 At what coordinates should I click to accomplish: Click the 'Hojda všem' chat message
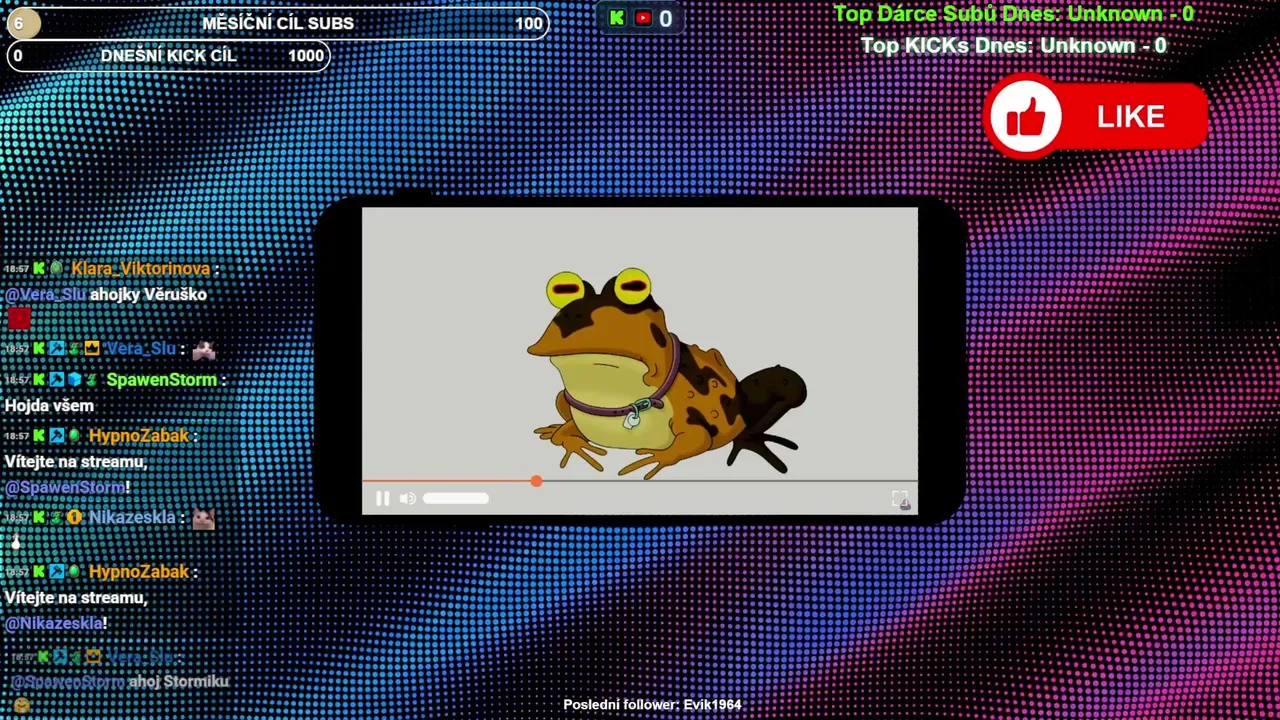[49, 406]
